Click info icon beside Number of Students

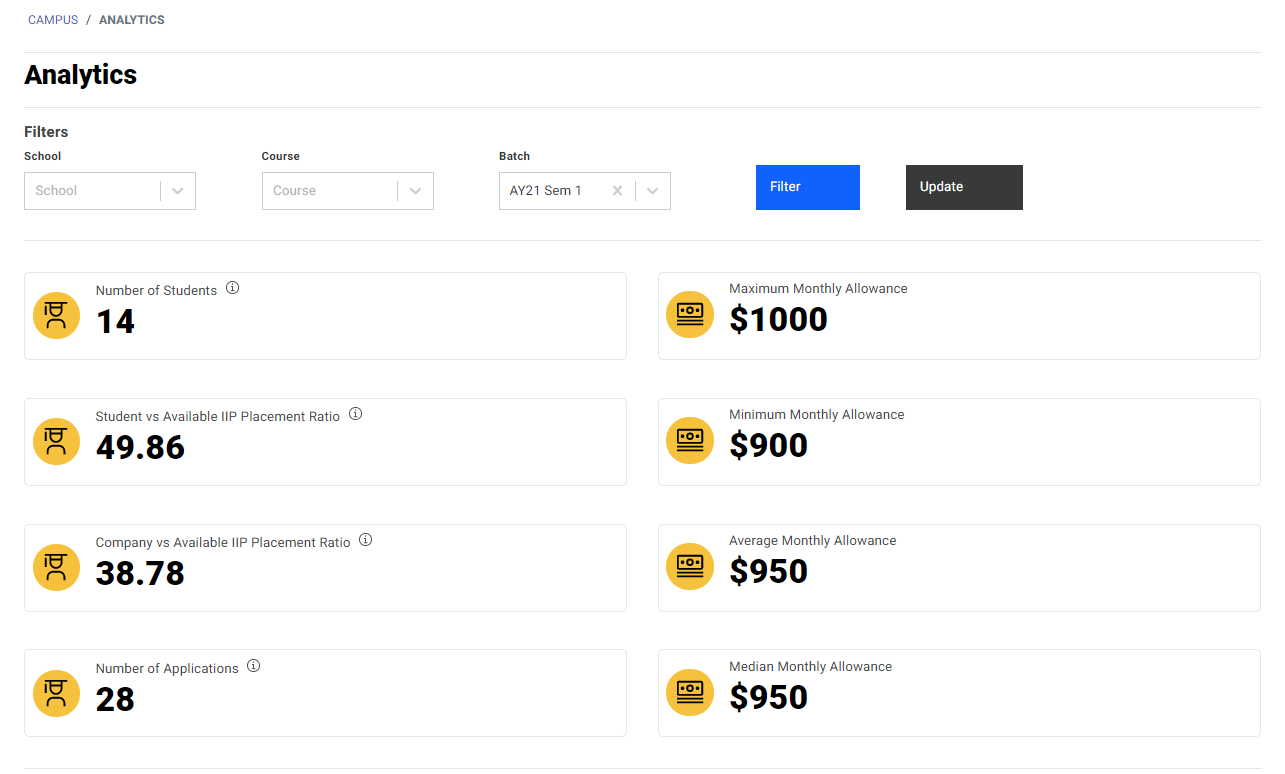click(233, 288)
